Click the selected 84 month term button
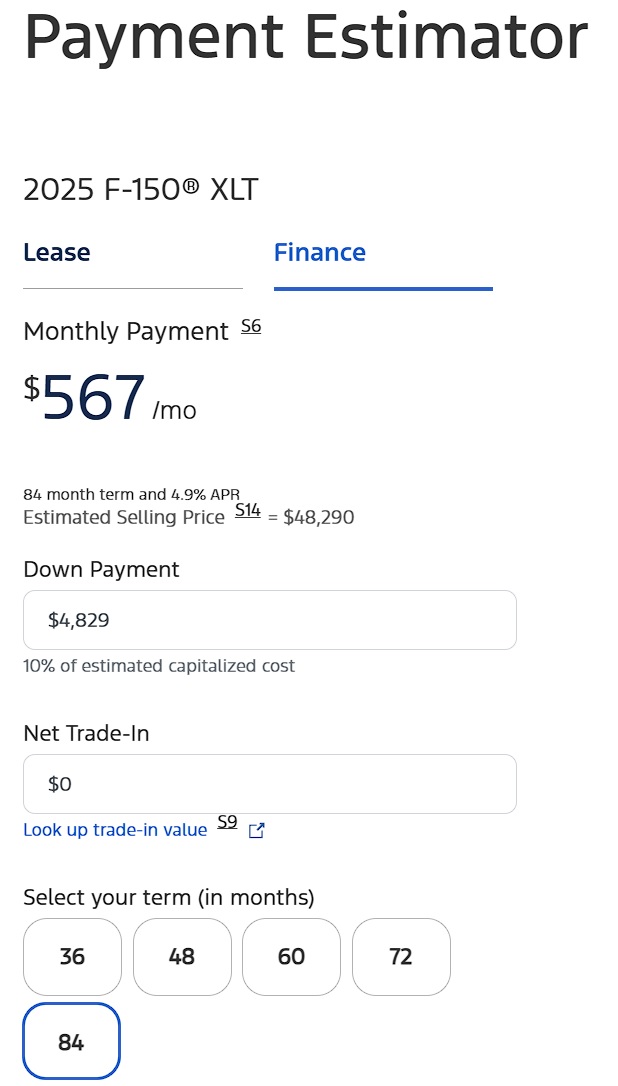 (x=71, y=1042)
